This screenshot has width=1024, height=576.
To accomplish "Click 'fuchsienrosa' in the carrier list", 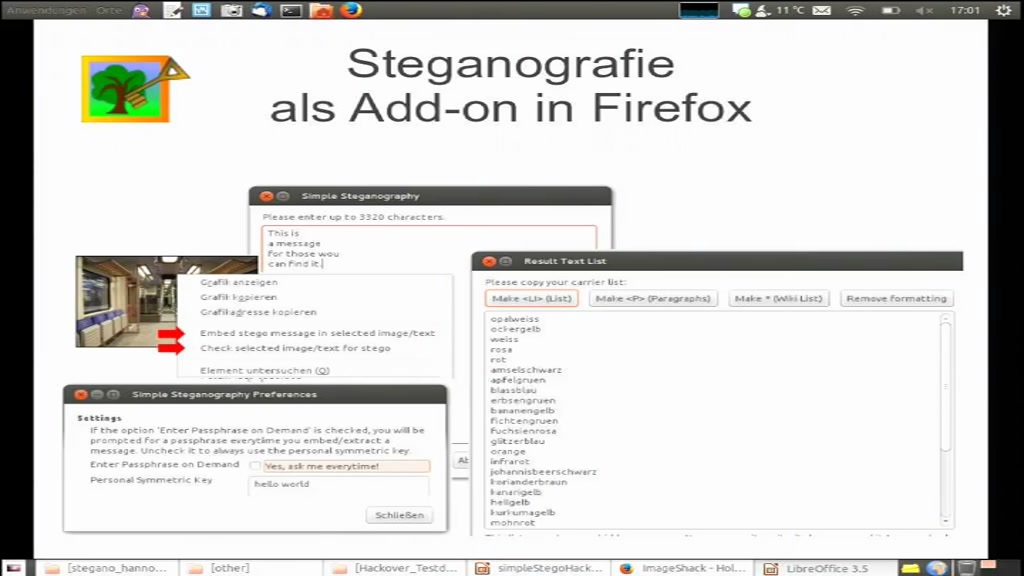I will [x=523, y=431].
